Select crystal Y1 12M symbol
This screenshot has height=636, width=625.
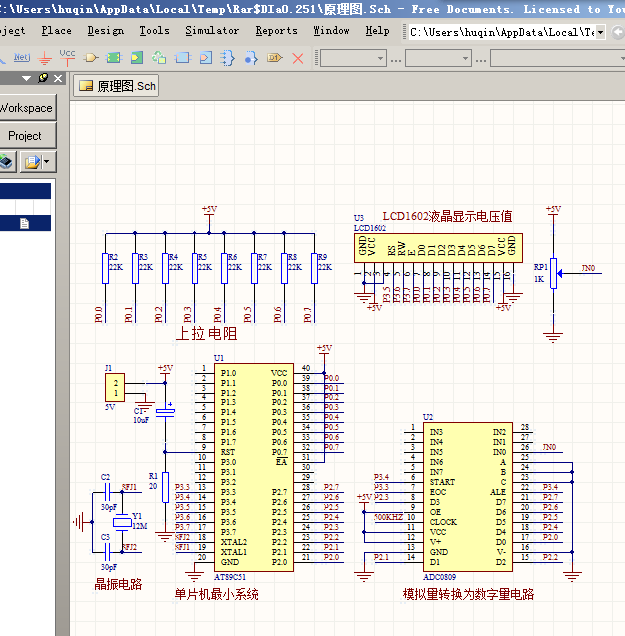[122, 522]
